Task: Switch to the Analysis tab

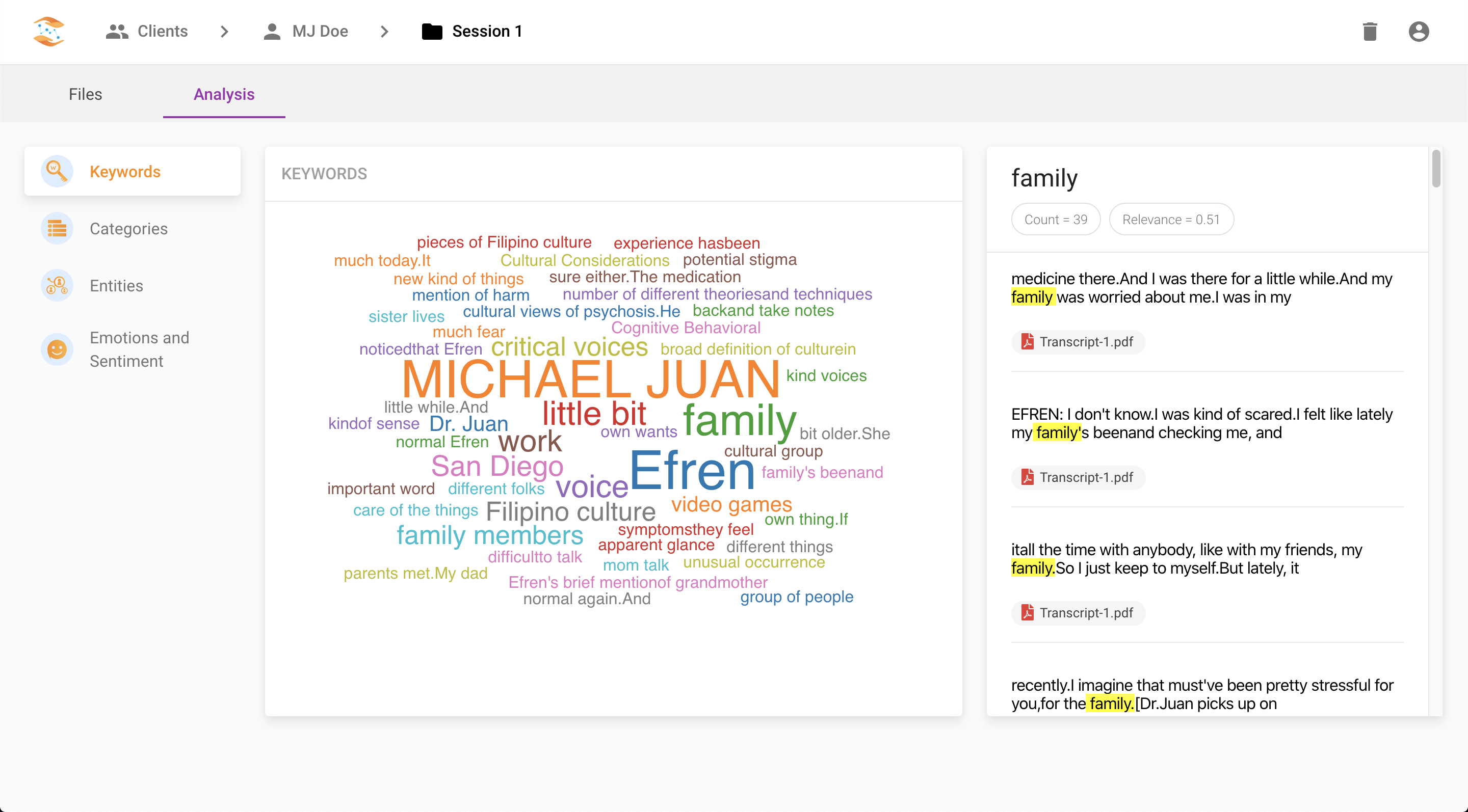Action: [224, 94]
